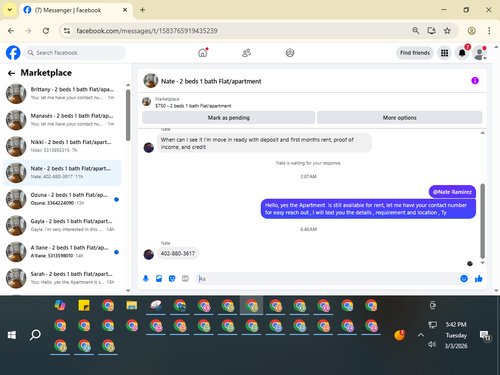Click the conversation list scrollbar

point(128,115)
